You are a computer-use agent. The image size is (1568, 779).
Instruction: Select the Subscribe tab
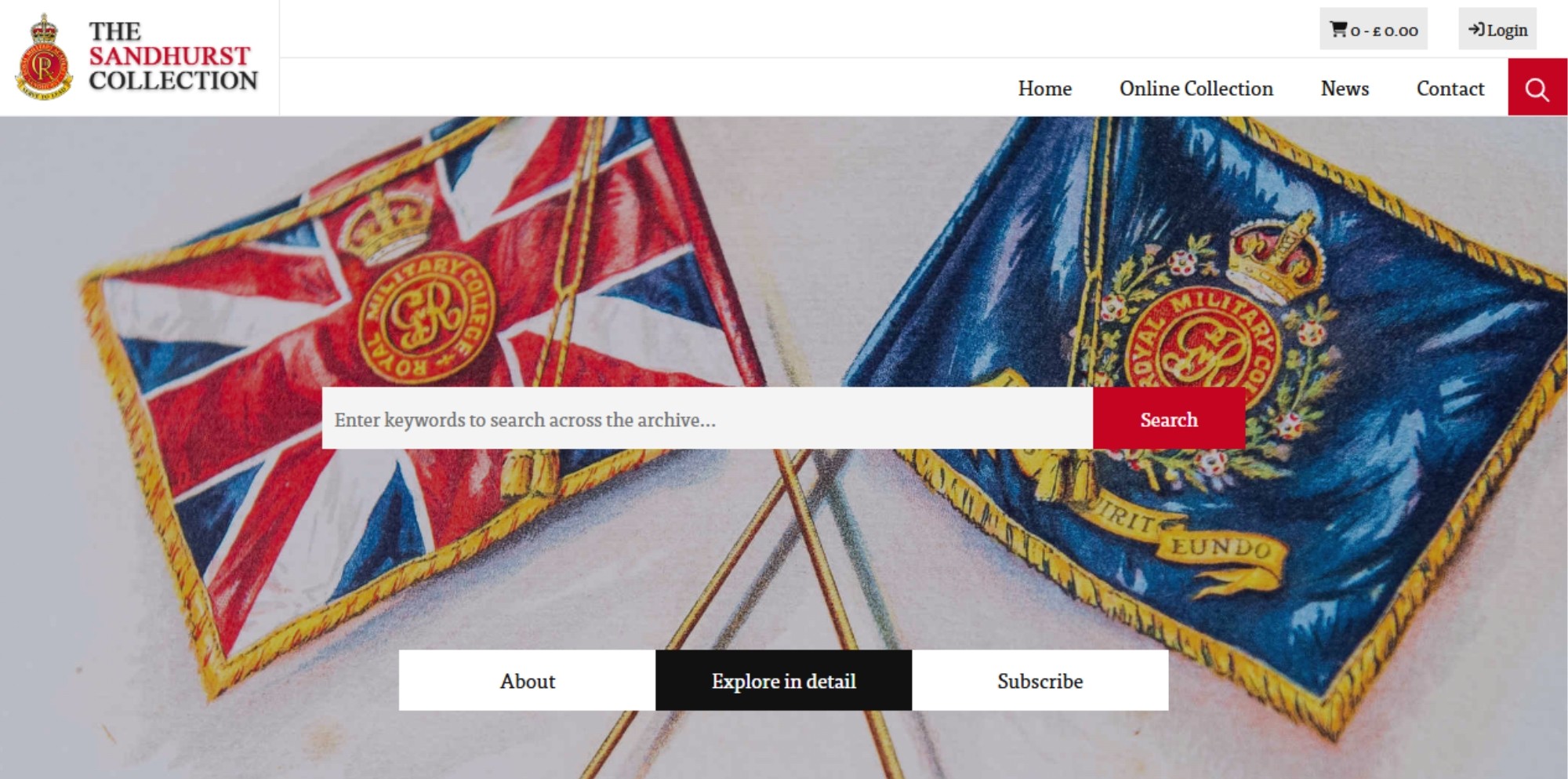[1040, 680]
